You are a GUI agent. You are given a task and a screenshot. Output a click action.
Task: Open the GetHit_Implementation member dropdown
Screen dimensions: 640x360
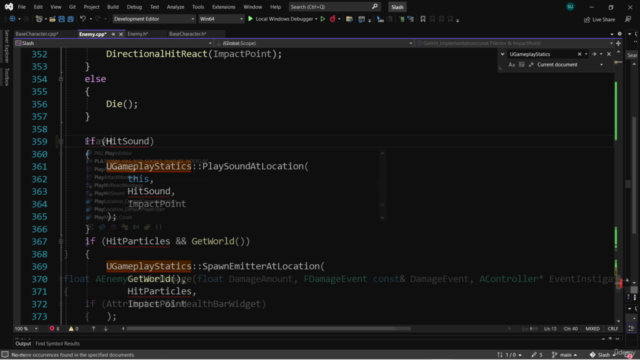(x=514, y=43)
